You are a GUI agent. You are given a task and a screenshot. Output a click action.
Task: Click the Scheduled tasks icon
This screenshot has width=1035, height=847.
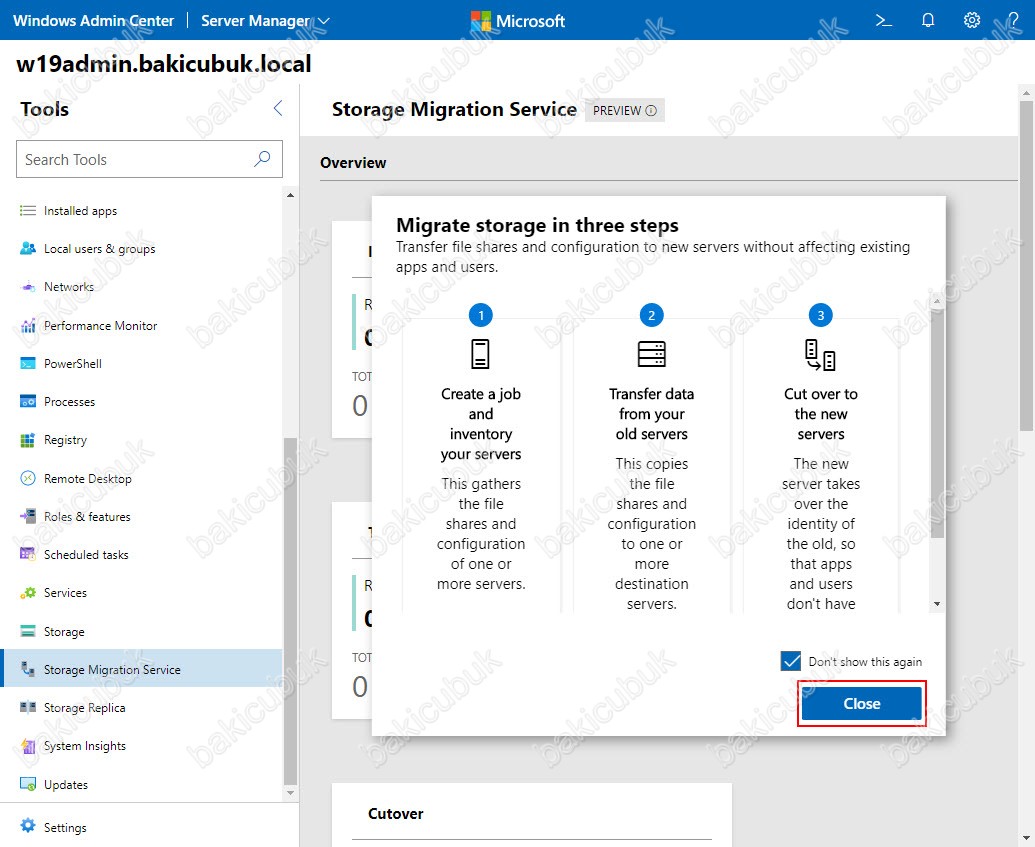coord(28,554)
